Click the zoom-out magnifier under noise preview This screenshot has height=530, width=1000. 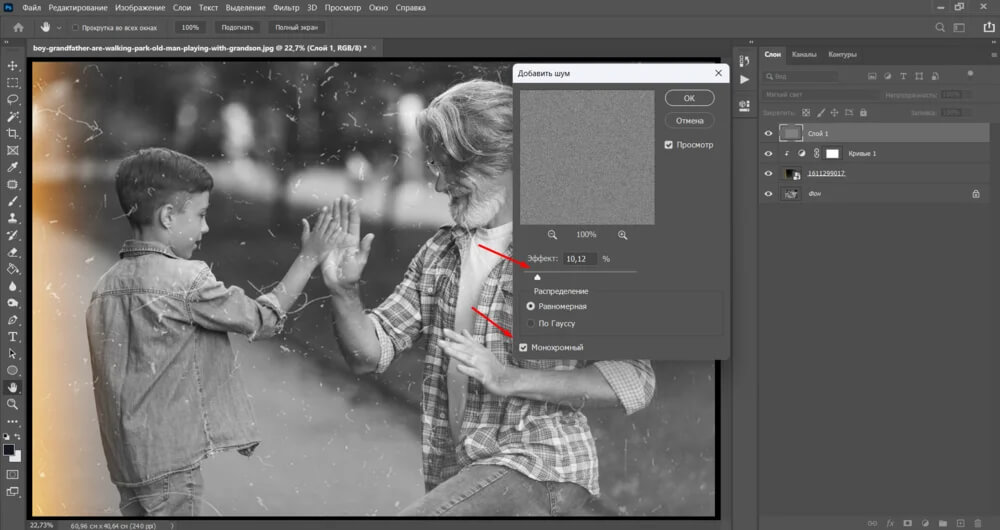[x=552, y=235]
